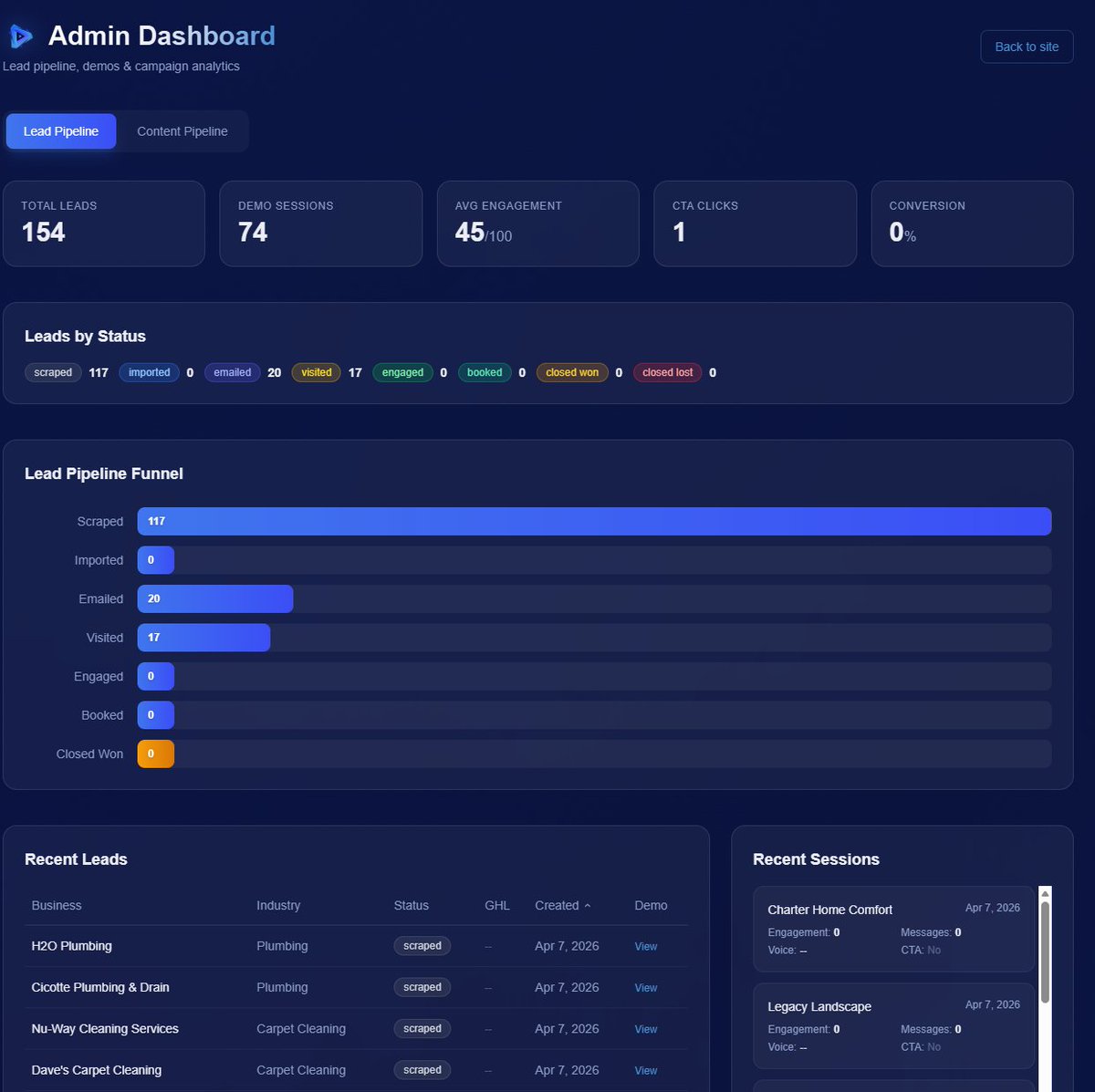The height and width of the screenshot is (1092, 1095).
Task: Open the Legacy Landscape session card
Action: (894, 1025)
